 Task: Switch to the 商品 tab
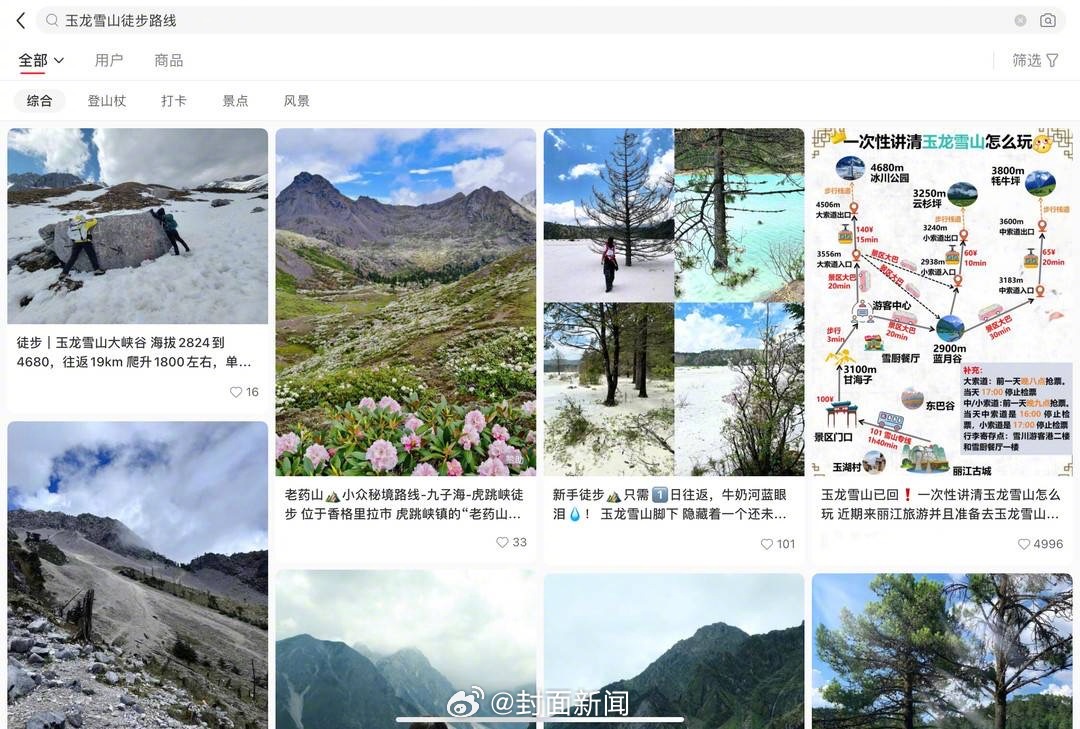tap(169, 61)
